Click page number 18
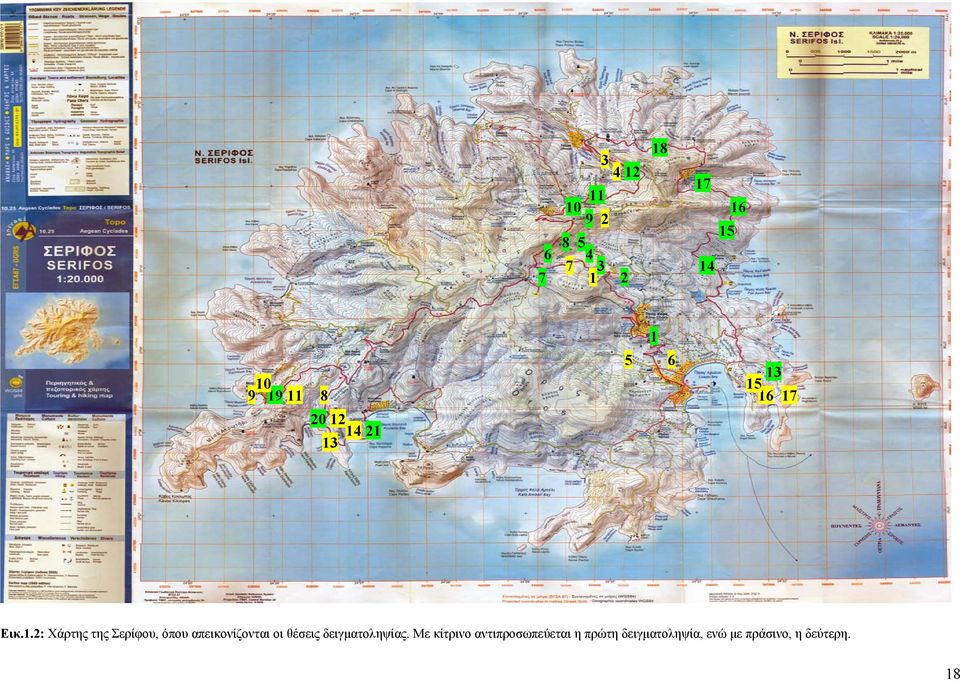The image size is (960, 681). 951,672
